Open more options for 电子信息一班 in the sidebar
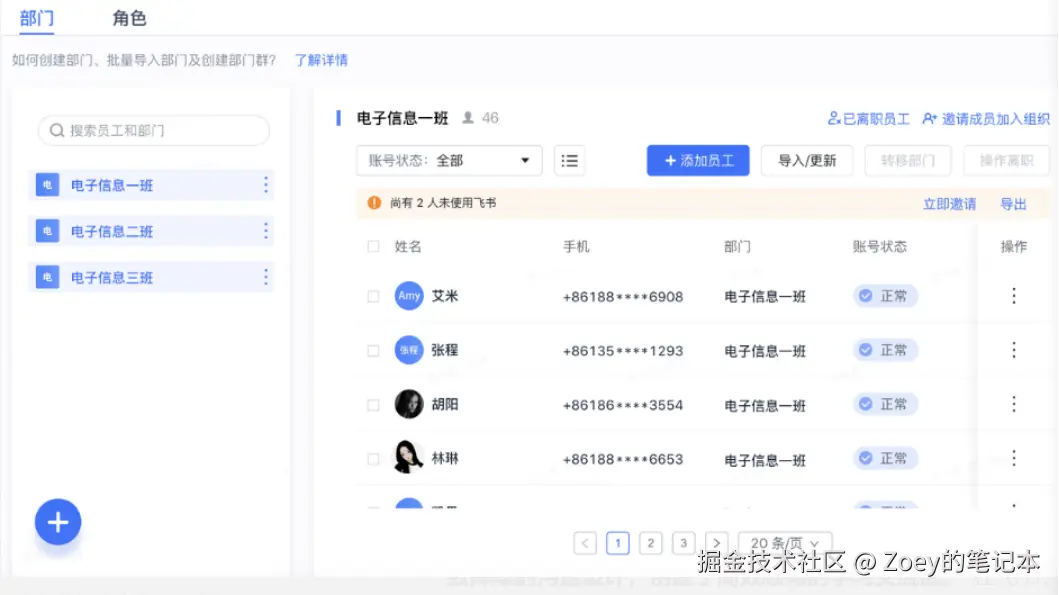This screenshot has width=1059, height=595. click(x=265, y=185)
